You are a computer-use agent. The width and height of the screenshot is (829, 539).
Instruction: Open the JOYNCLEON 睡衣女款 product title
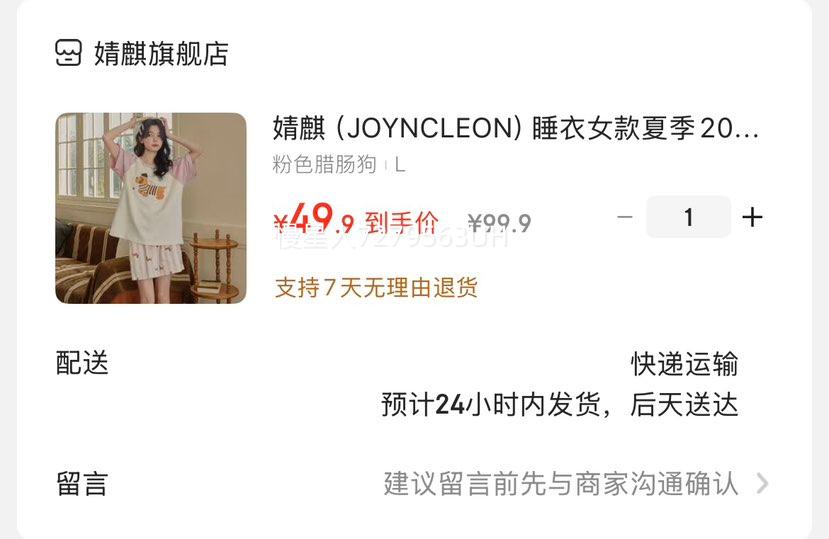pos(515,128)
